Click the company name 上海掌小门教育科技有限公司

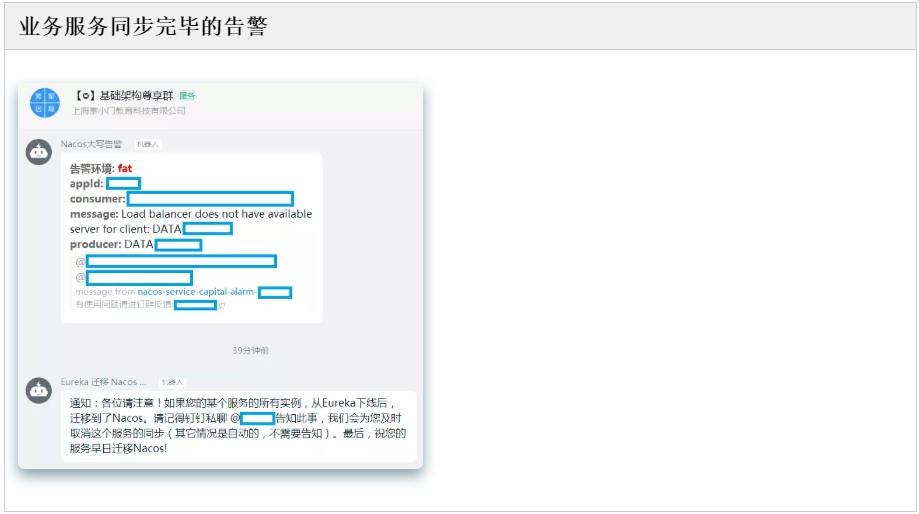pos(128,111)
